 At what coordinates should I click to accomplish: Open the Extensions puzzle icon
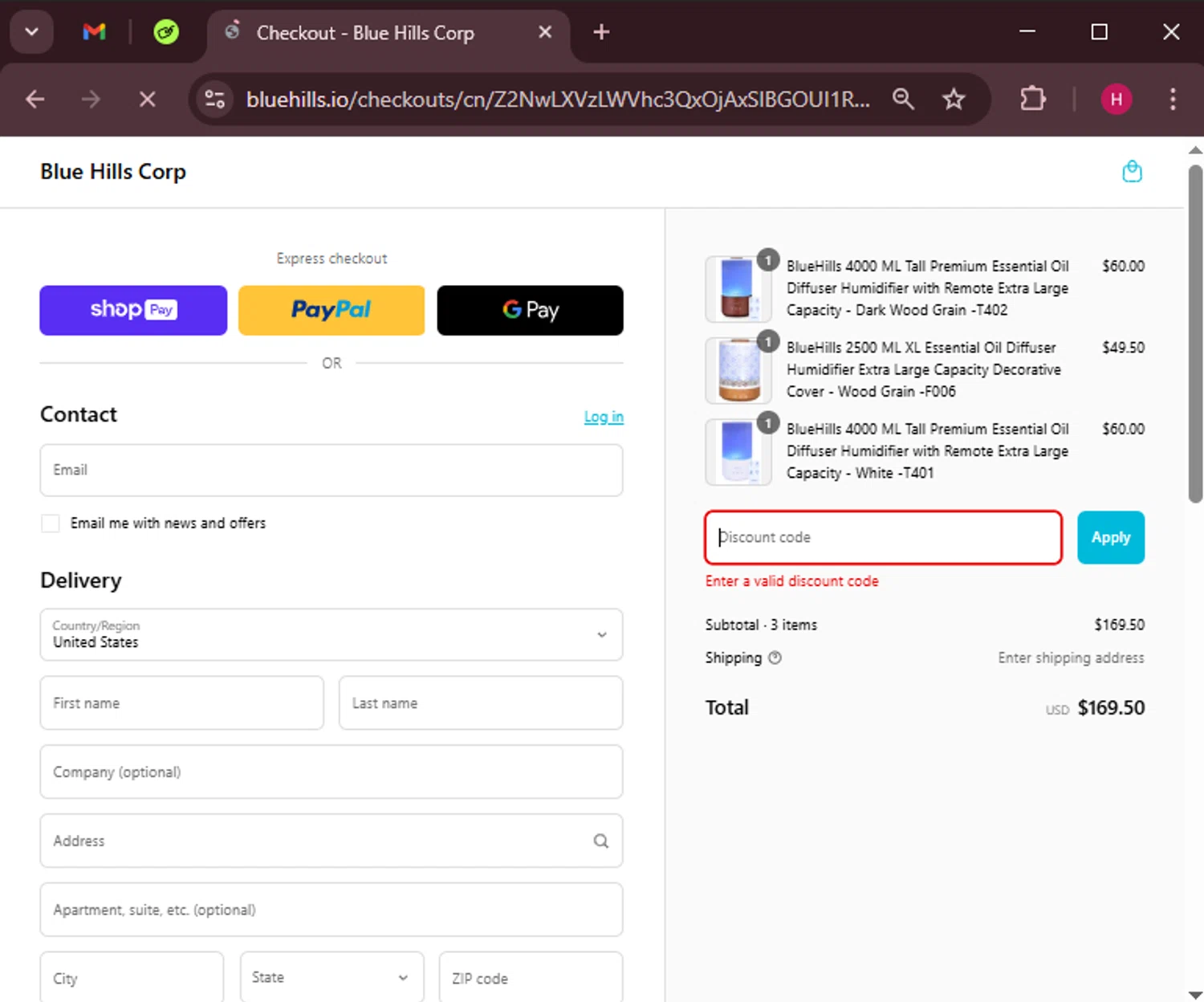pos(1032,100)
